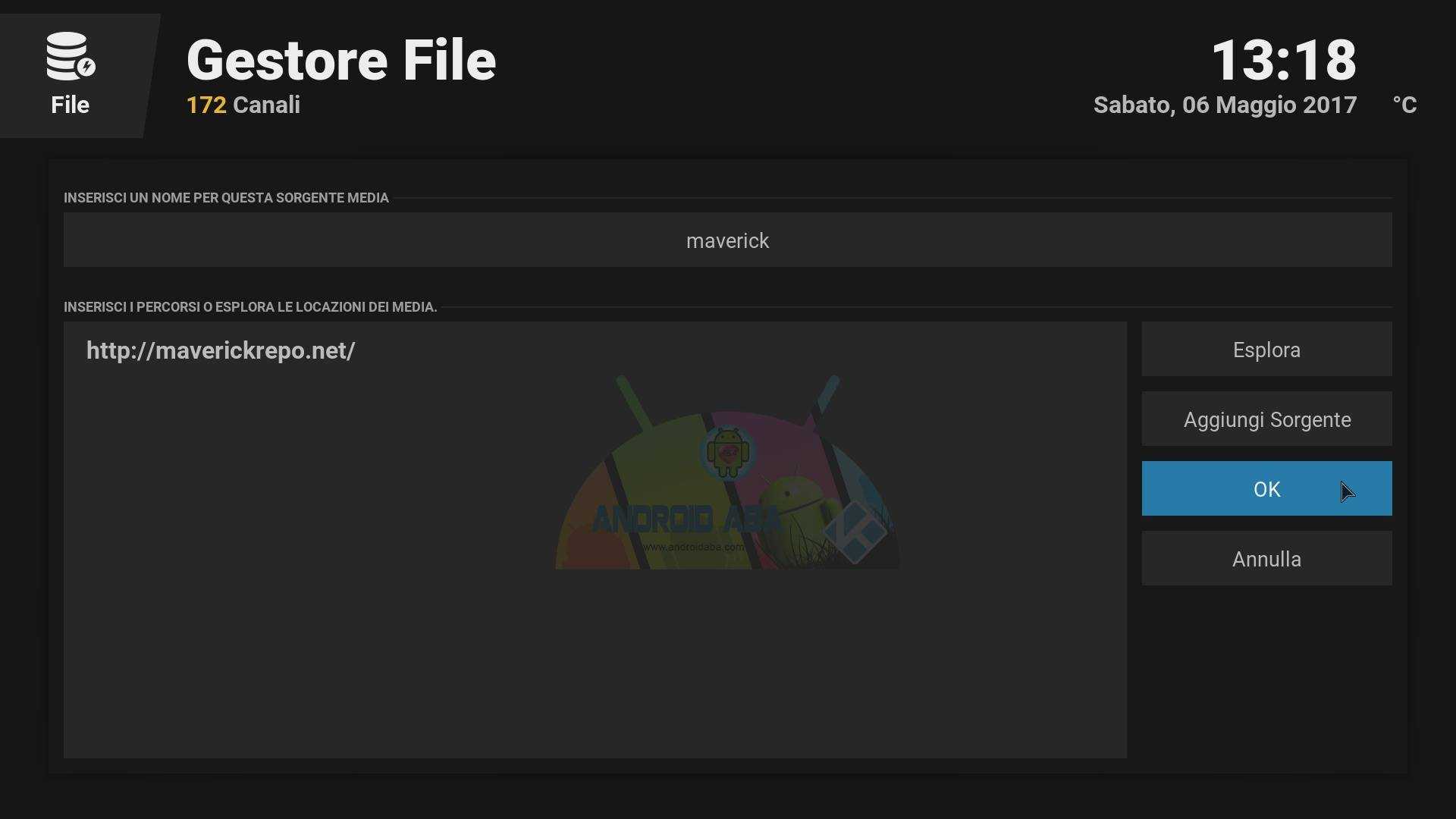The image size is (1456, 819).
Task: Select the http://maverickrepo.net/ path entry
Action: coord(221,351)
